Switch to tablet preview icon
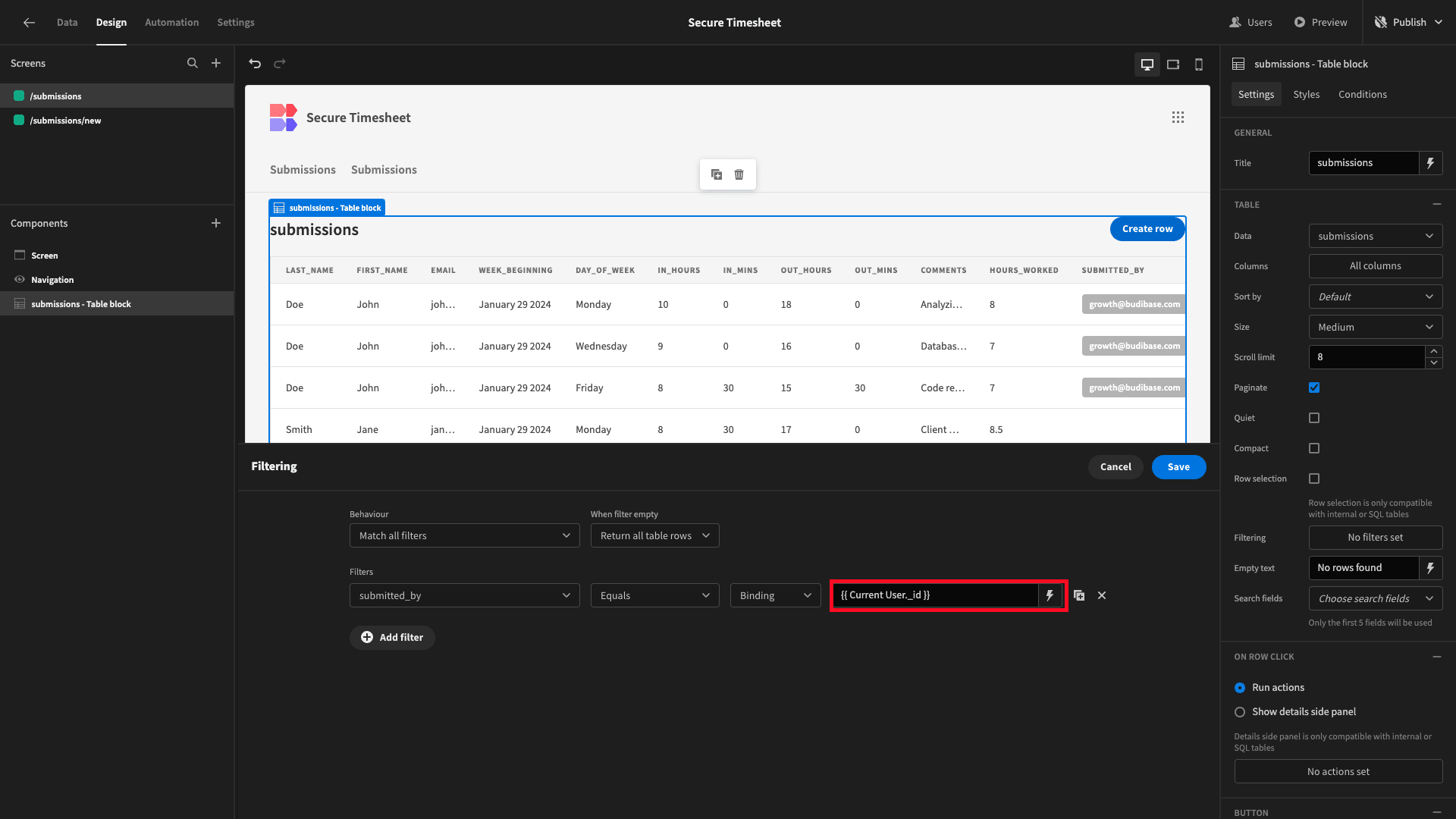This screenshot has width=1456, height=819. (x=1173, y=64)
